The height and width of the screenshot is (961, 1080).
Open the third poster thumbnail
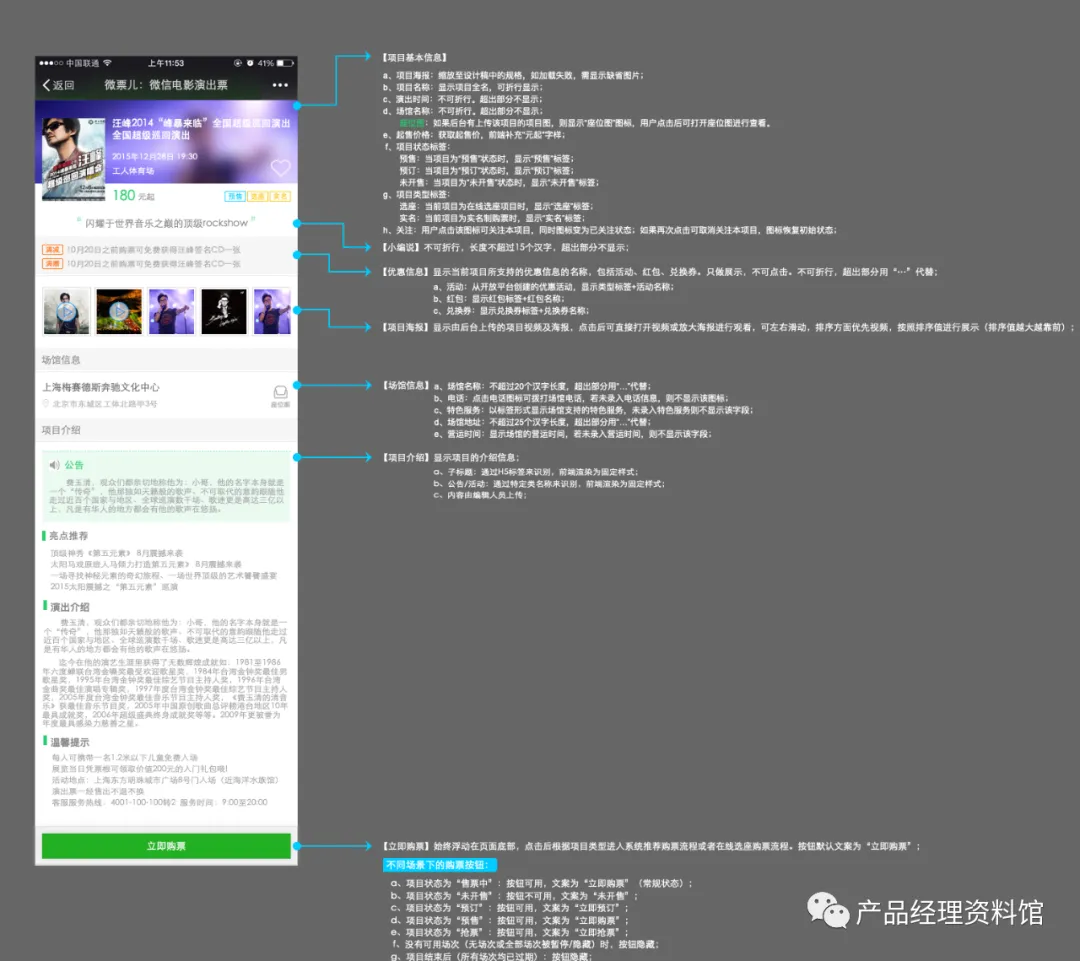[172, 311]
